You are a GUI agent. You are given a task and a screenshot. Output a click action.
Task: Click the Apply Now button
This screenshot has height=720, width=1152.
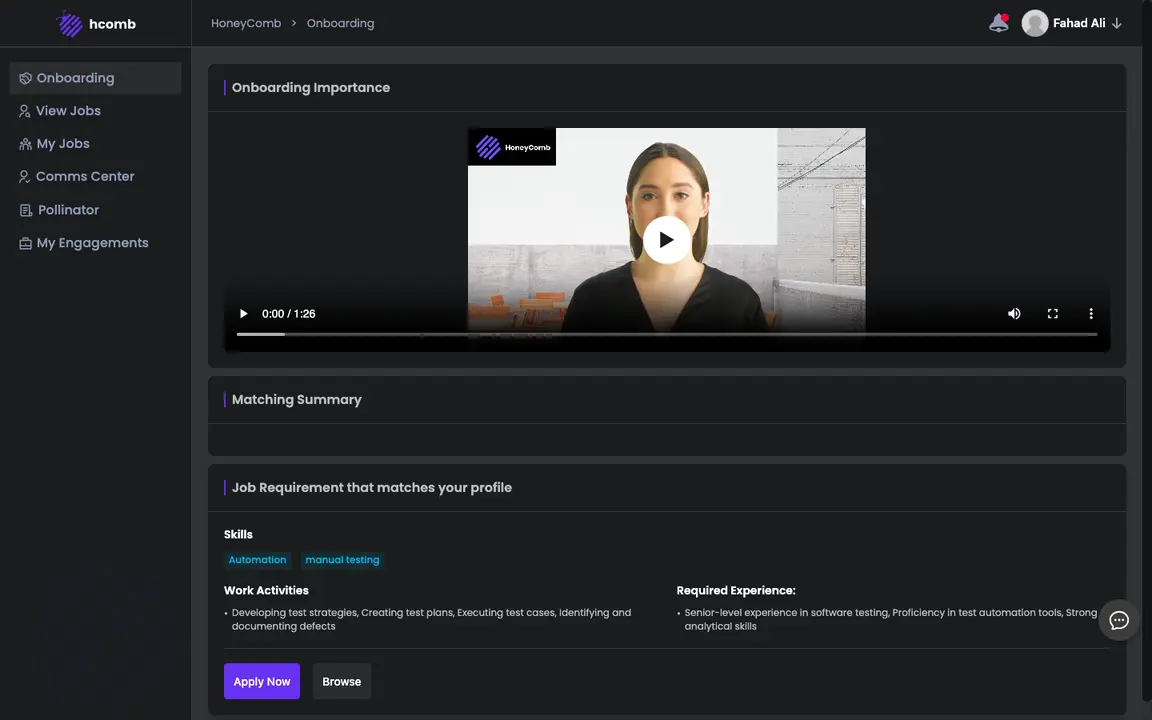tap(262, 681)
